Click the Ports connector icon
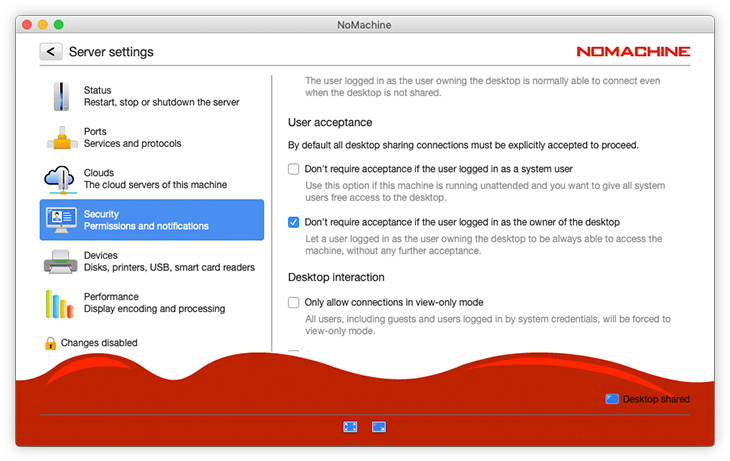The height and width of the screenshot is (461, 730). click(x=61, y=138)
